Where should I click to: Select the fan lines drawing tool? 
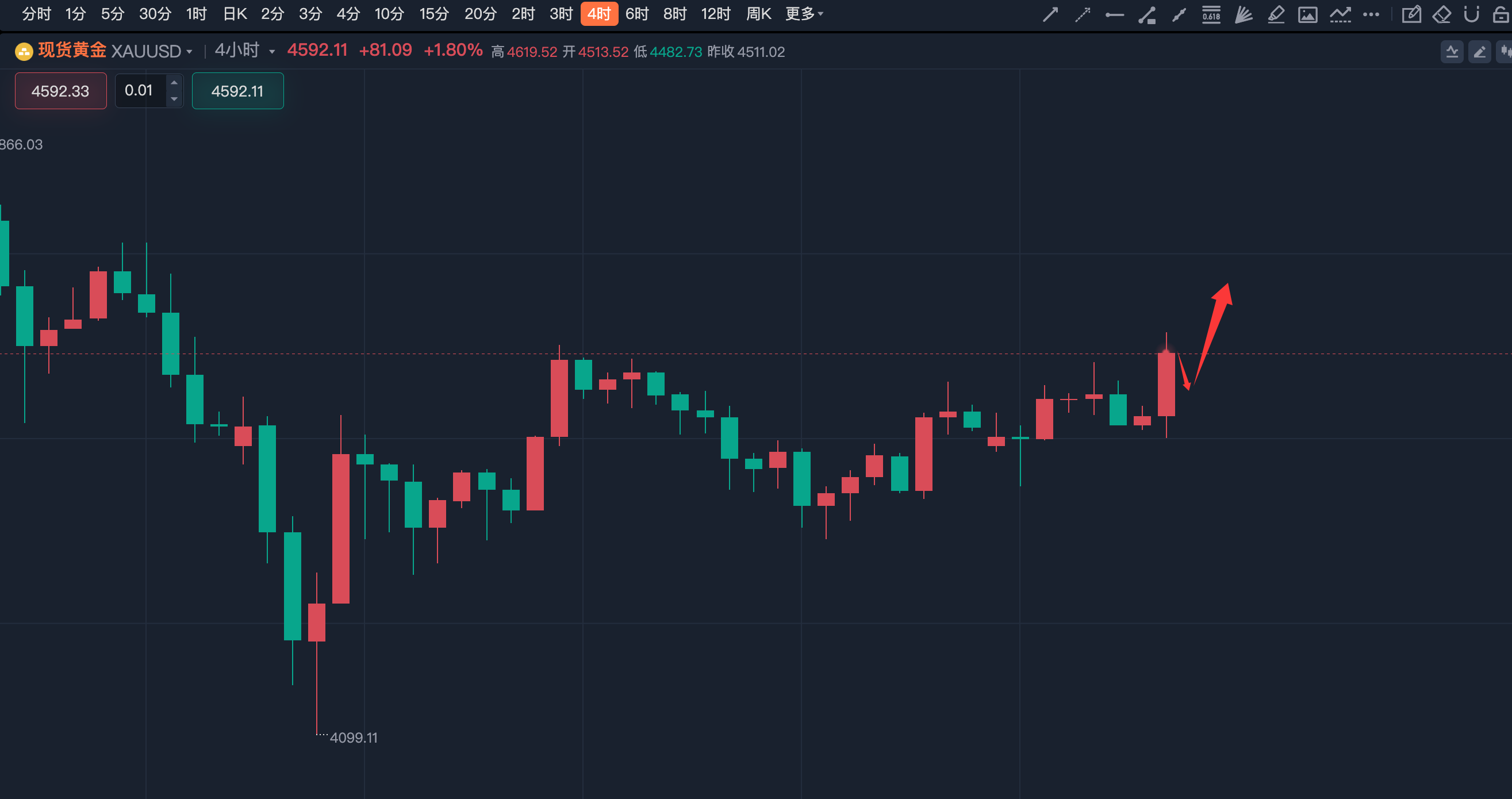(1243, 14)
